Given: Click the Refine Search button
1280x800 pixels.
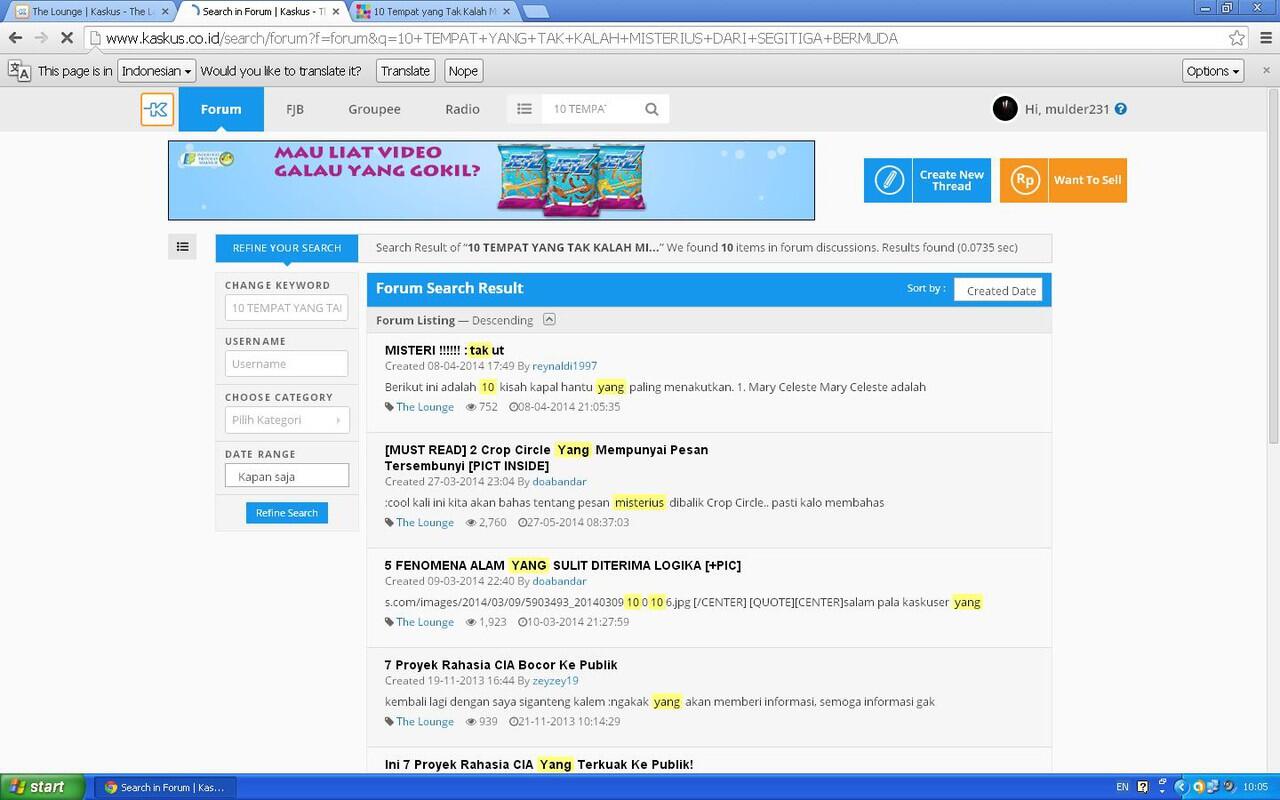Looking at the screenshot, I should tap(287, 513).
